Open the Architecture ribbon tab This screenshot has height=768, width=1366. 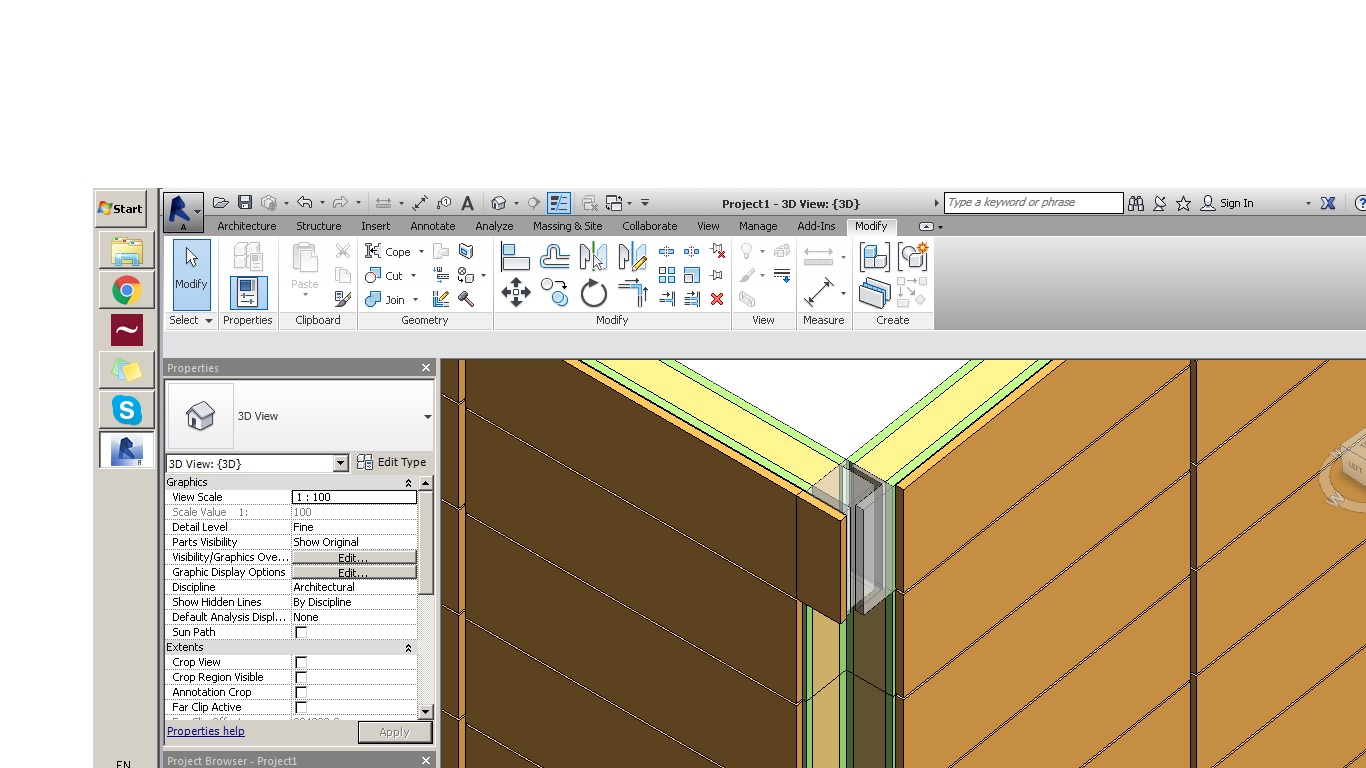pos(246,226)
